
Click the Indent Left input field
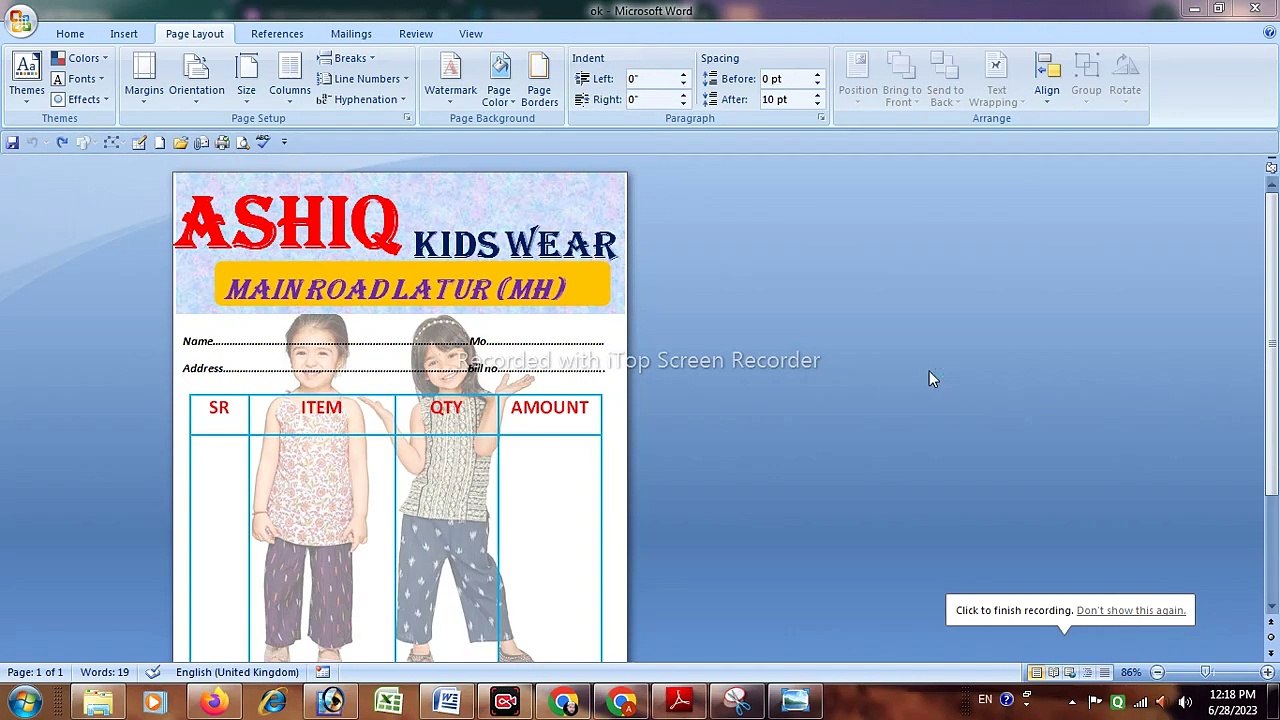pyautogui.click(x=651, y=79)
